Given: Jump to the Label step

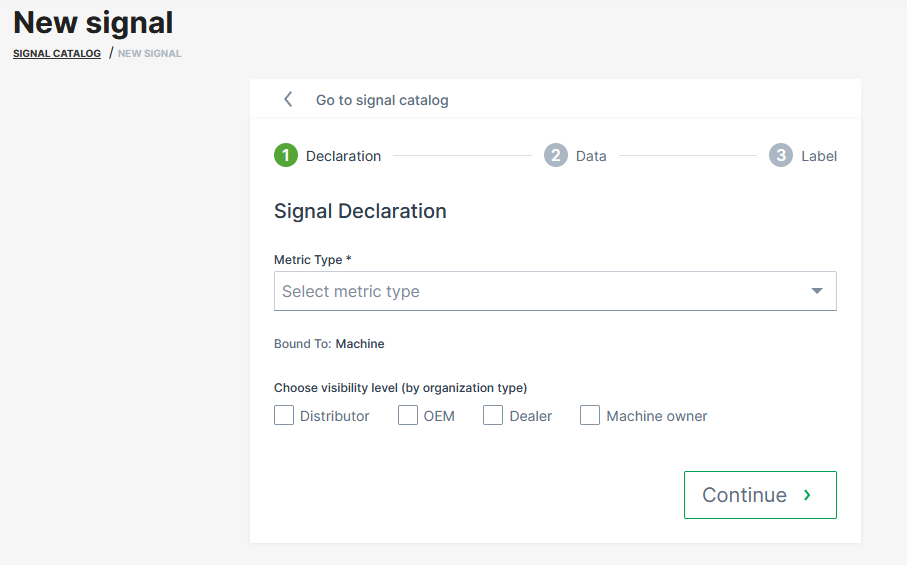Looking at the screenshot, I should tap(819, 156).
